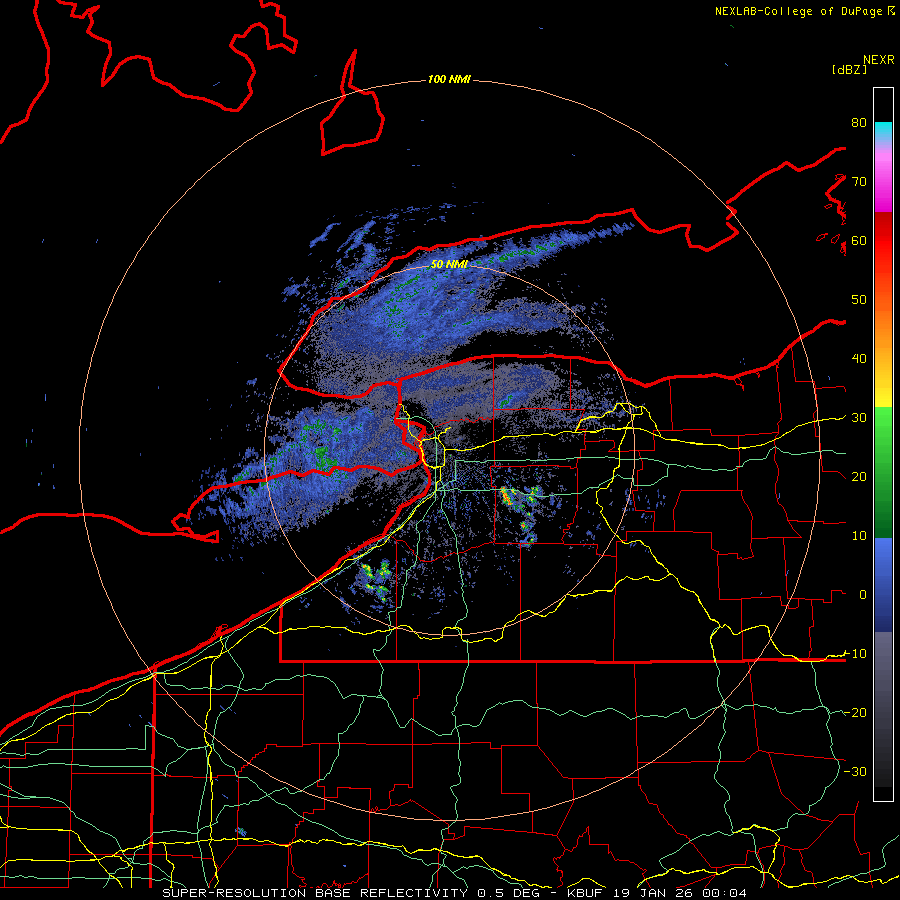Click the -30 dBZ scale value
The width and height of the screenshot is (900, 900).
pyautogui.click(x=855, y=771)
